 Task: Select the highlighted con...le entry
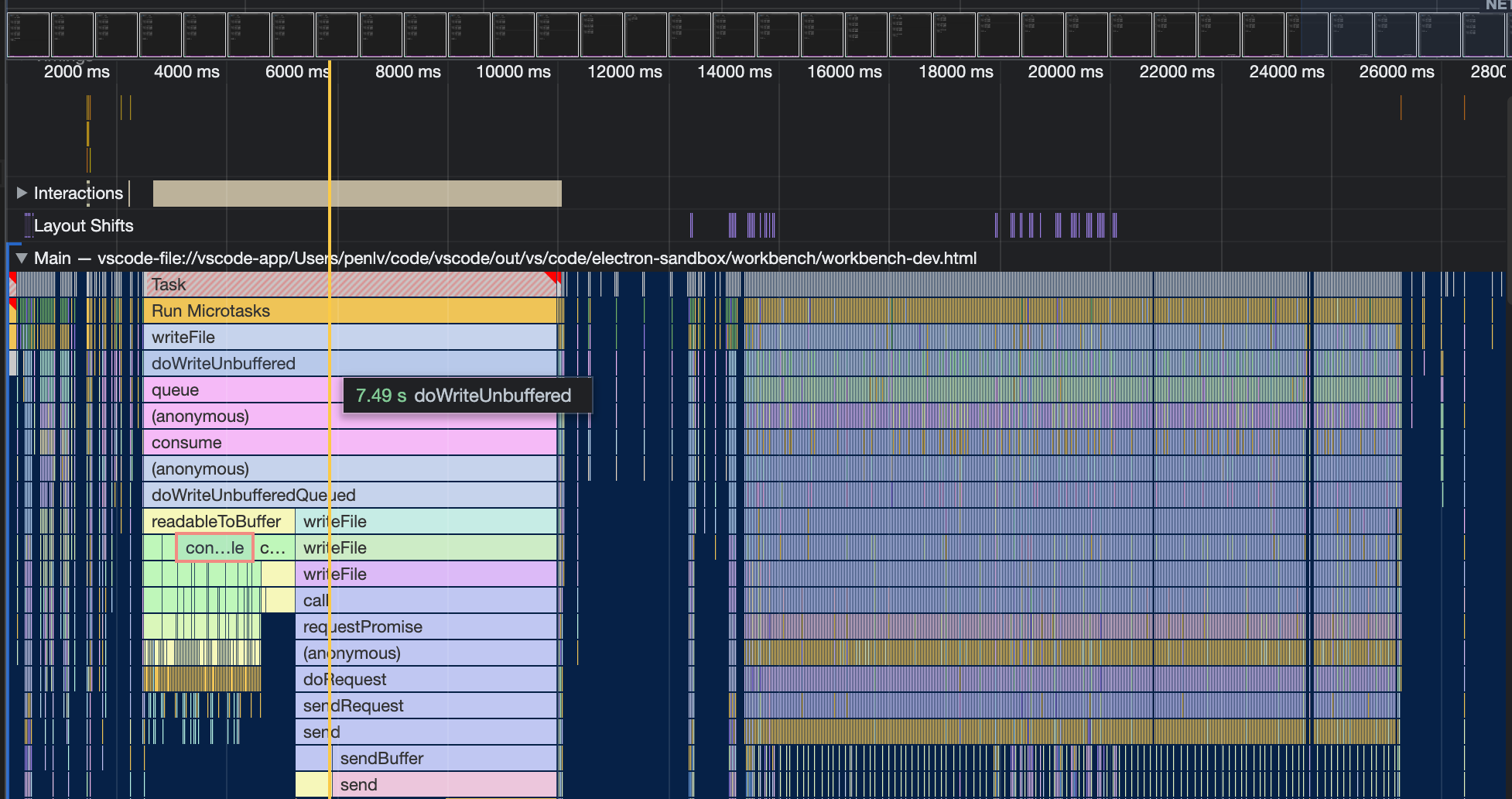214,547
